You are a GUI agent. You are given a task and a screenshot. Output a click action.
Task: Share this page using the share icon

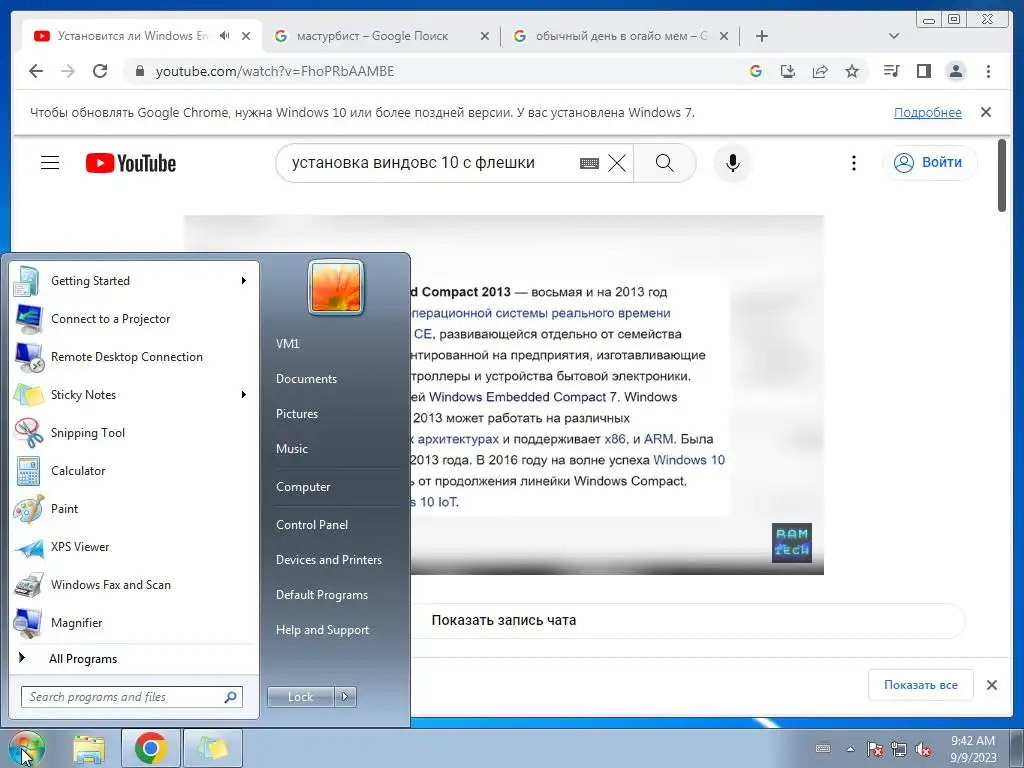(x=820, y=71)
